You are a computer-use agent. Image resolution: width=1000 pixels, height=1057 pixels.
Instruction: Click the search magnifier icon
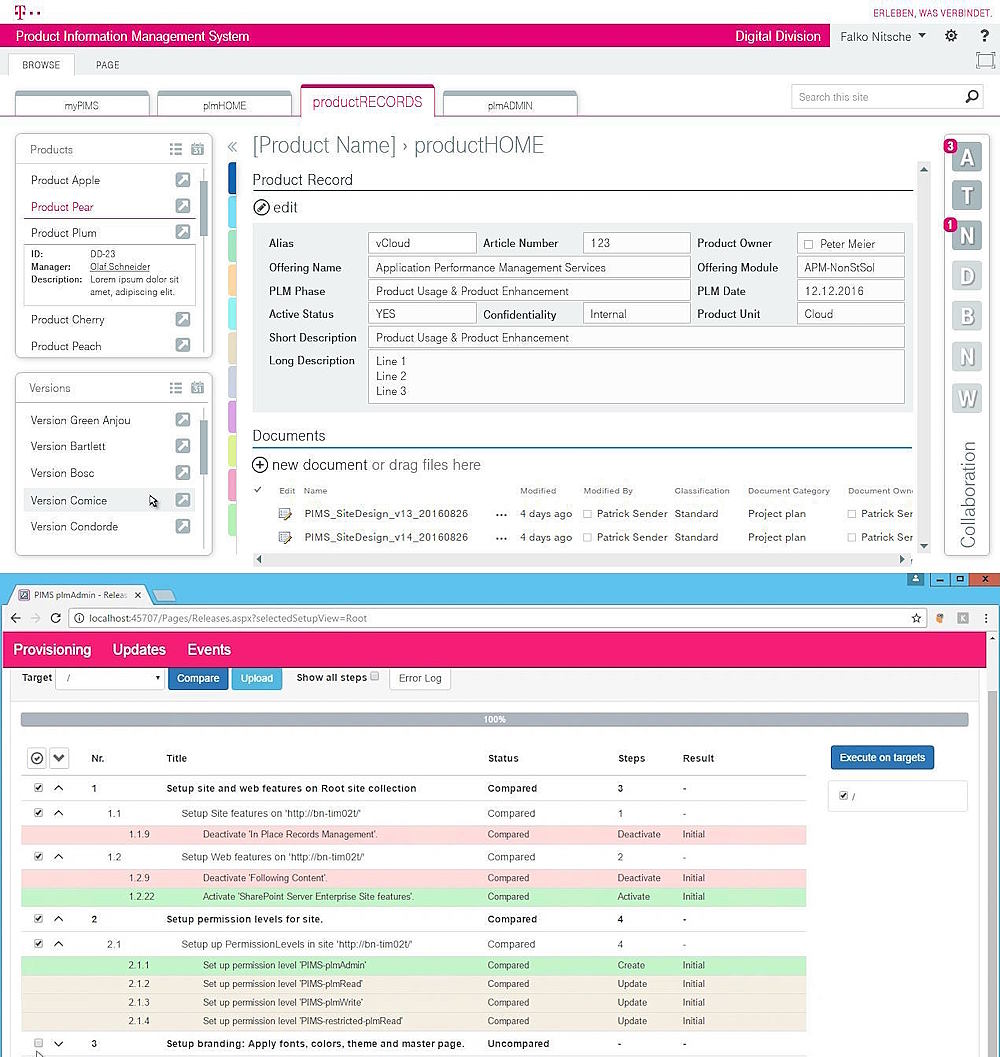pyautogui.click(x=972, y=97)
